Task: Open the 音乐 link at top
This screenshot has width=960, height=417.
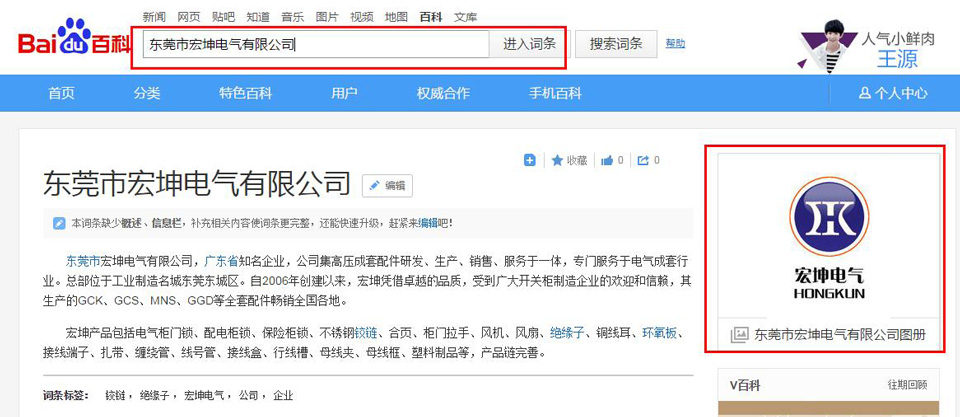Action: pyautogui.click(x=293, y=17)
